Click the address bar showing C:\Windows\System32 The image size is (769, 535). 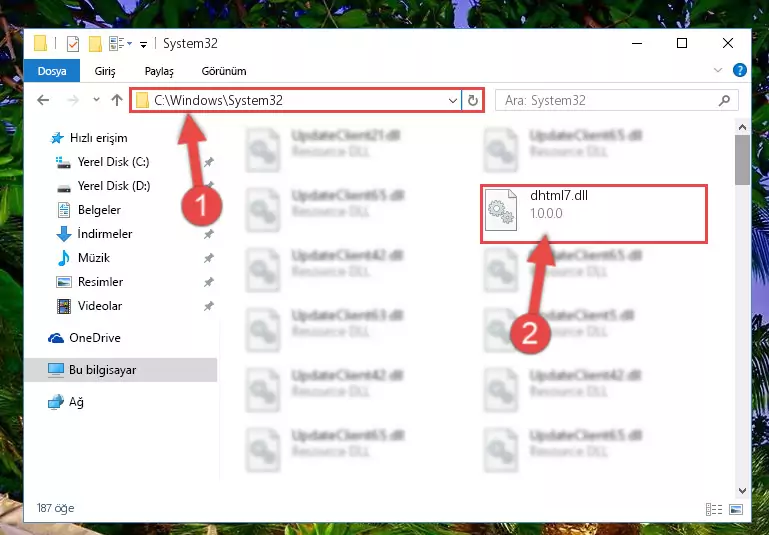(296, 101)
